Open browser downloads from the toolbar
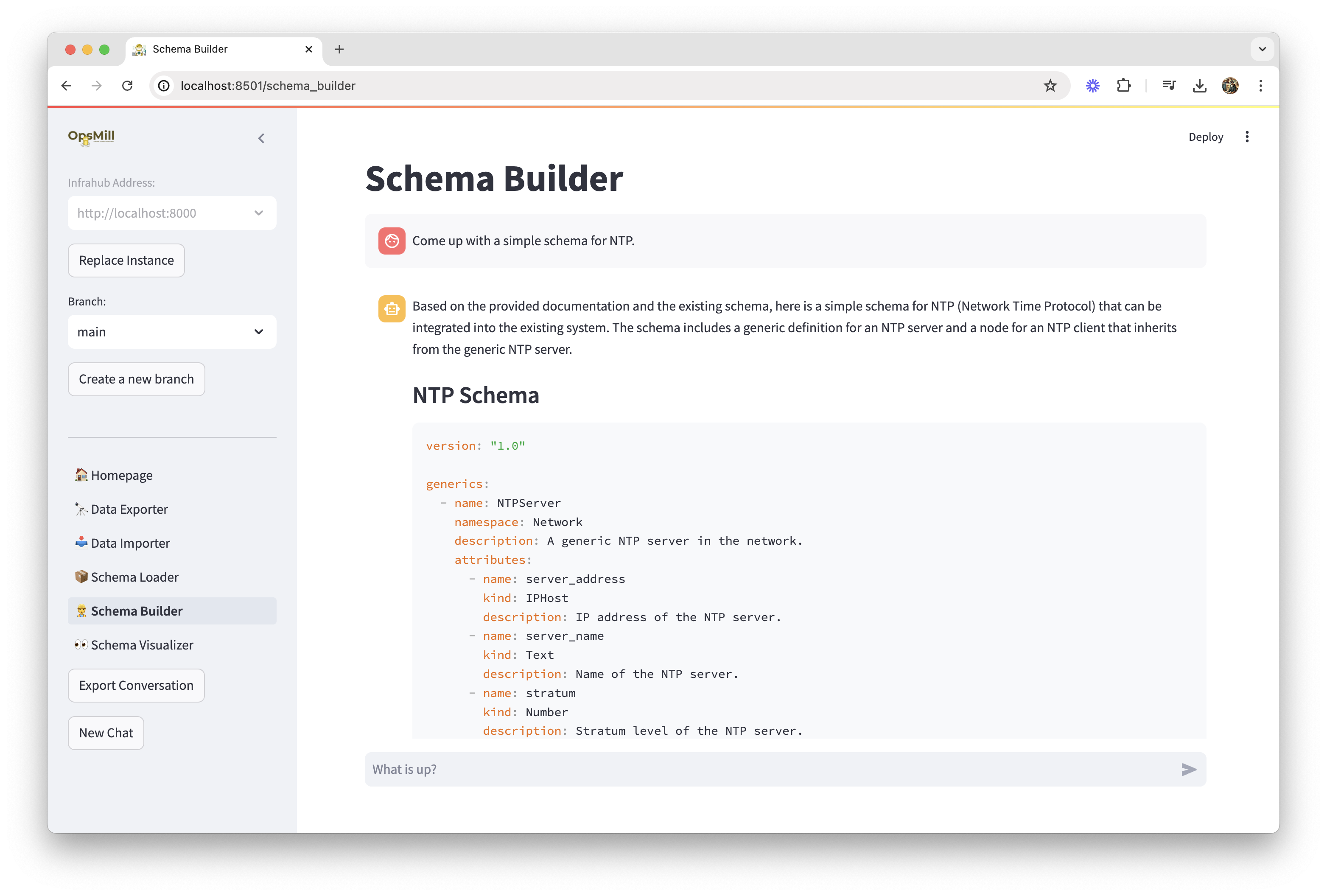 (x=1200, y=86)
